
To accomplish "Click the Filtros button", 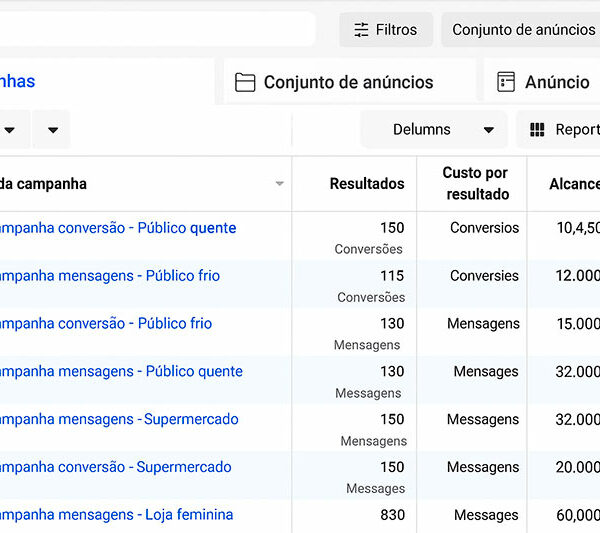I will [x=386, y=30].
